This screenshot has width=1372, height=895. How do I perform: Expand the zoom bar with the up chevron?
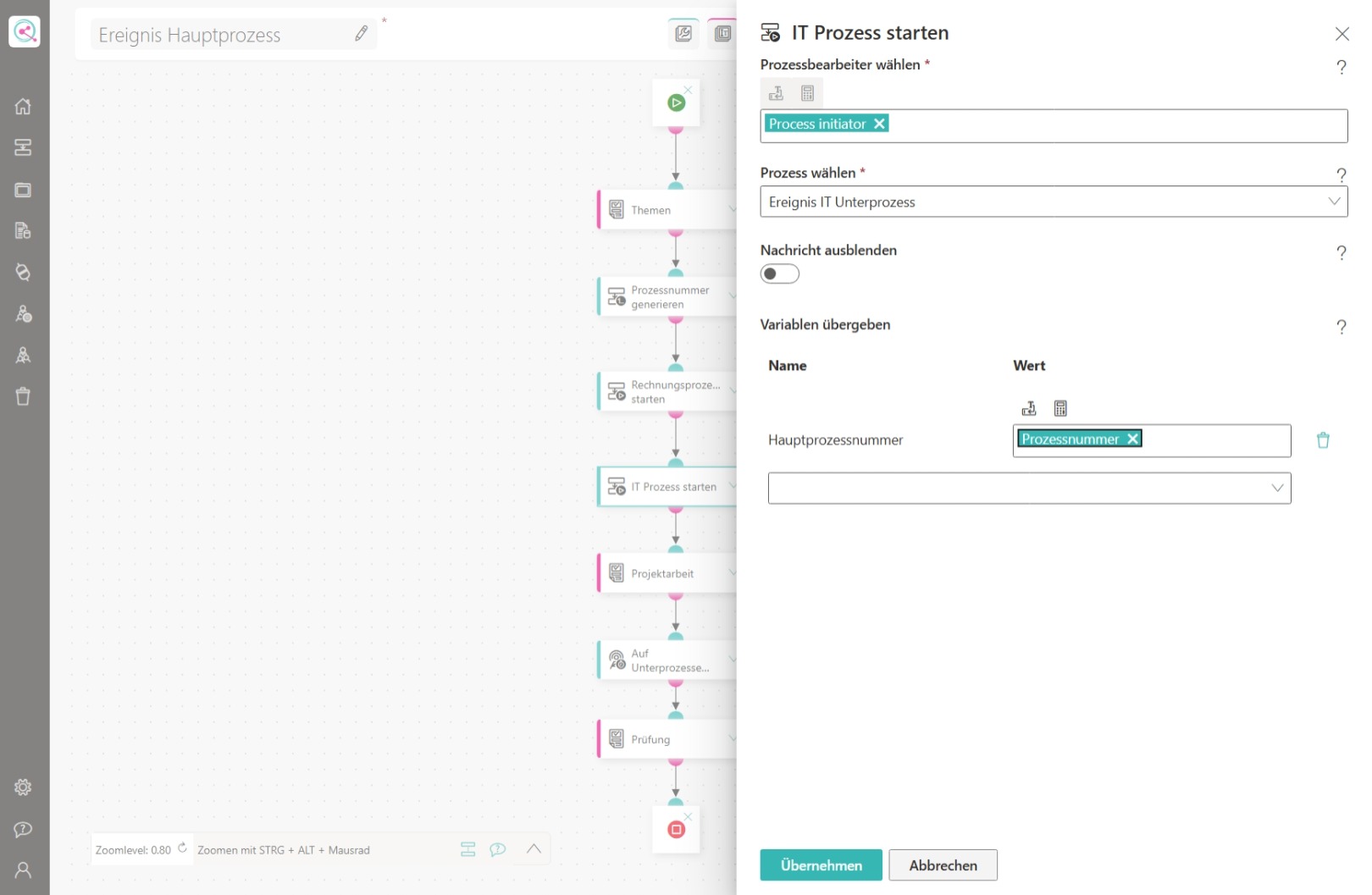534,848
